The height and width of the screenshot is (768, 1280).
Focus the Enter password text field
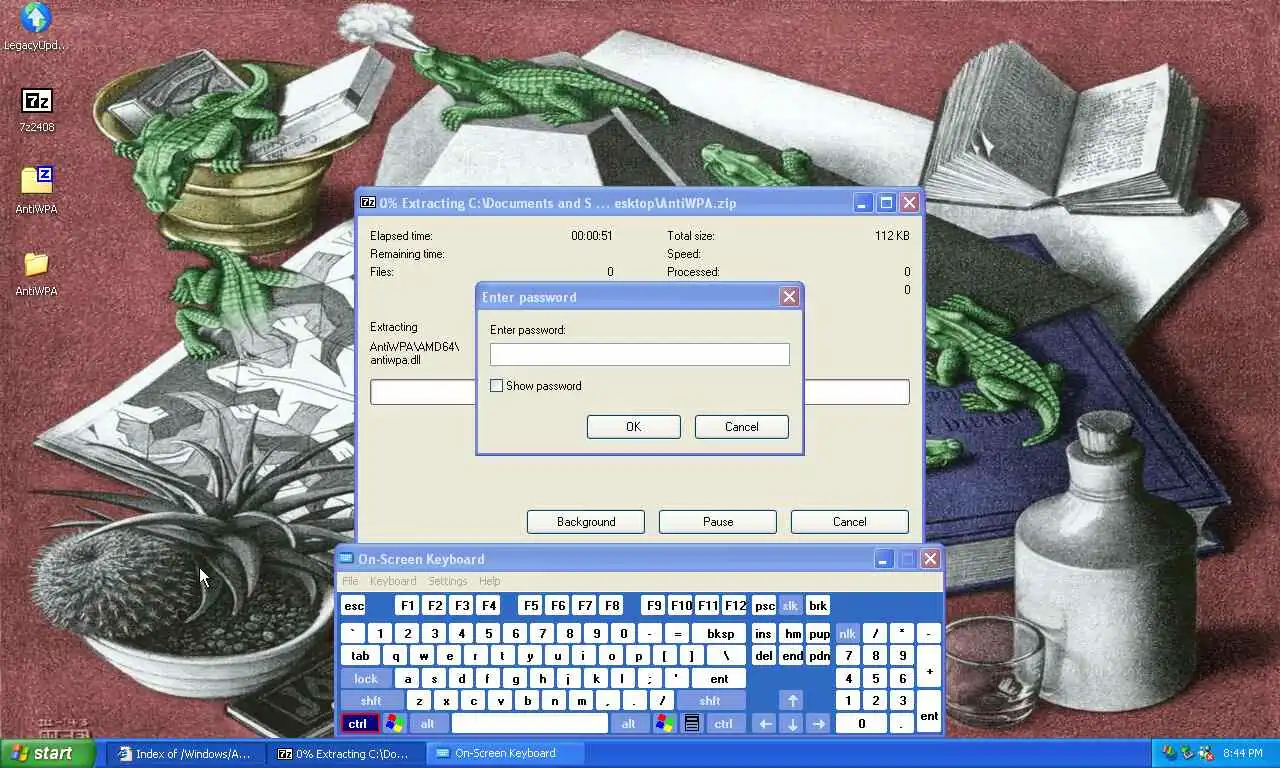(640, 354)
